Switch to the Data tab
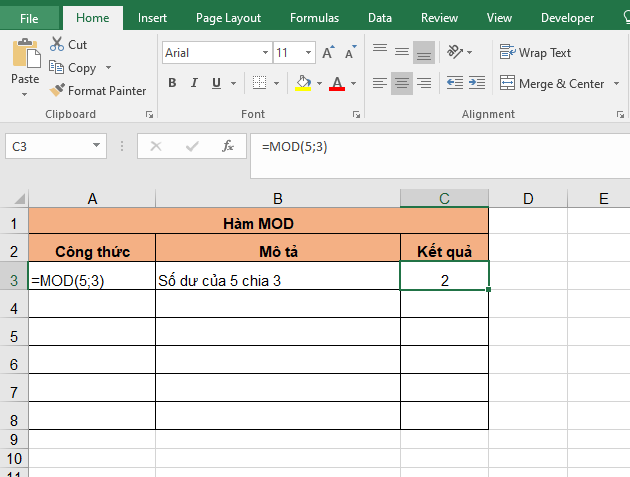Image resolution: width=630 pixels, height=477 pixels. [380, 18]
